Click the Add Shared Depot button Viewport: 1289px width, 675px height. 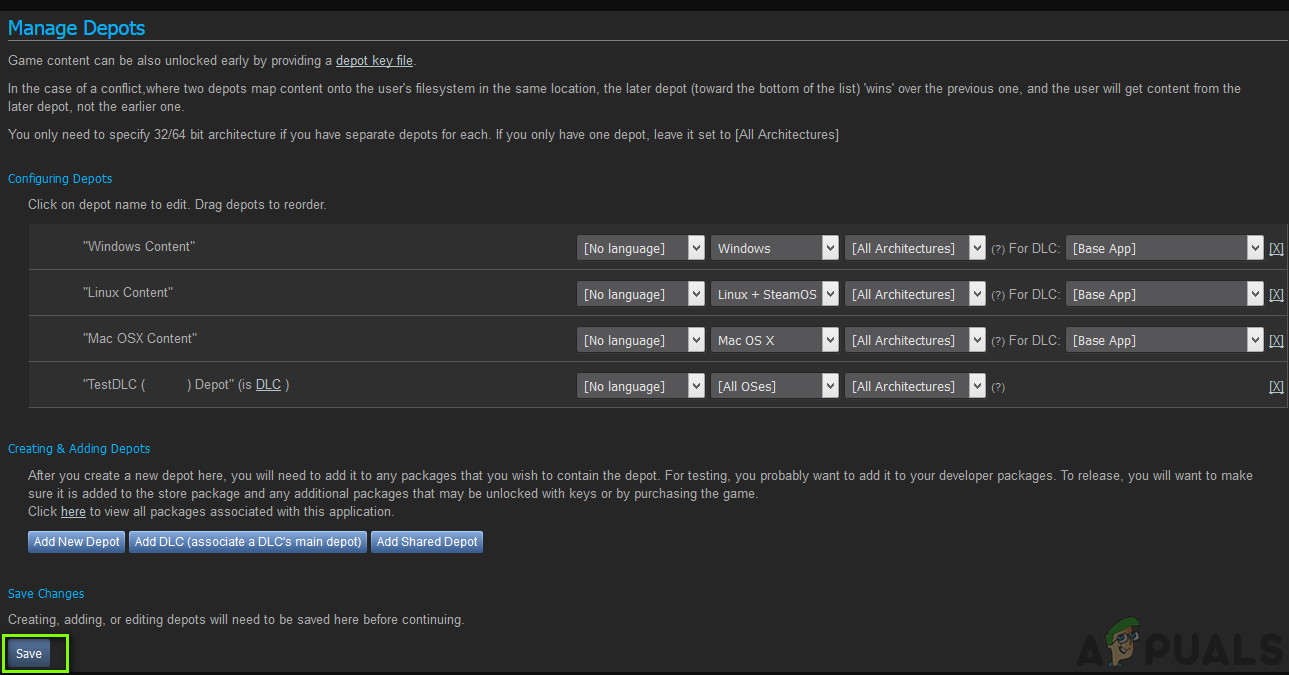[427, 541]
